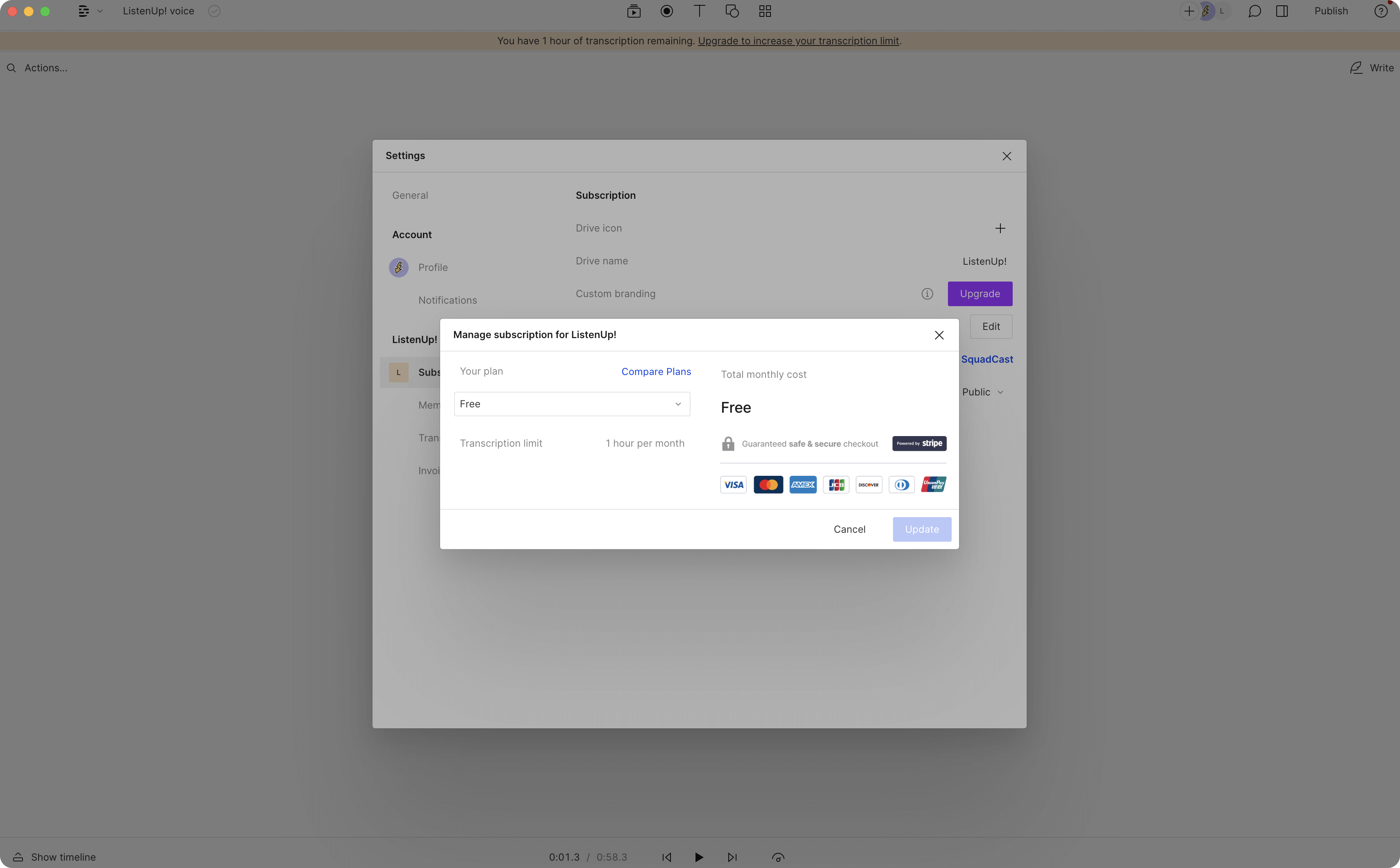The width and height of the screenshot is (1400, 868).
Task: Click the user avatar in top bar
Action: 1206,11
